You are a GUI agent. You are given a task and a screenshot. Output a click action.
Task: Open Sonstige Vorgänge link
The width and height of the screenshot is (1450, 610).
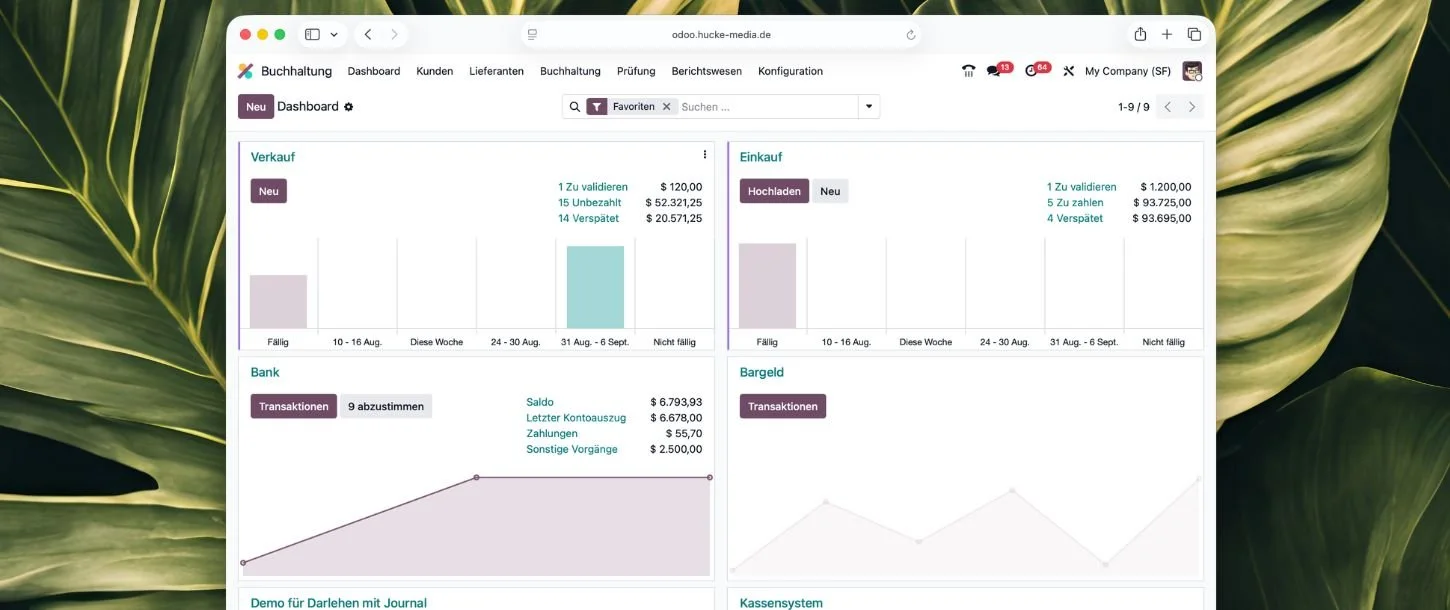point(572,449)
